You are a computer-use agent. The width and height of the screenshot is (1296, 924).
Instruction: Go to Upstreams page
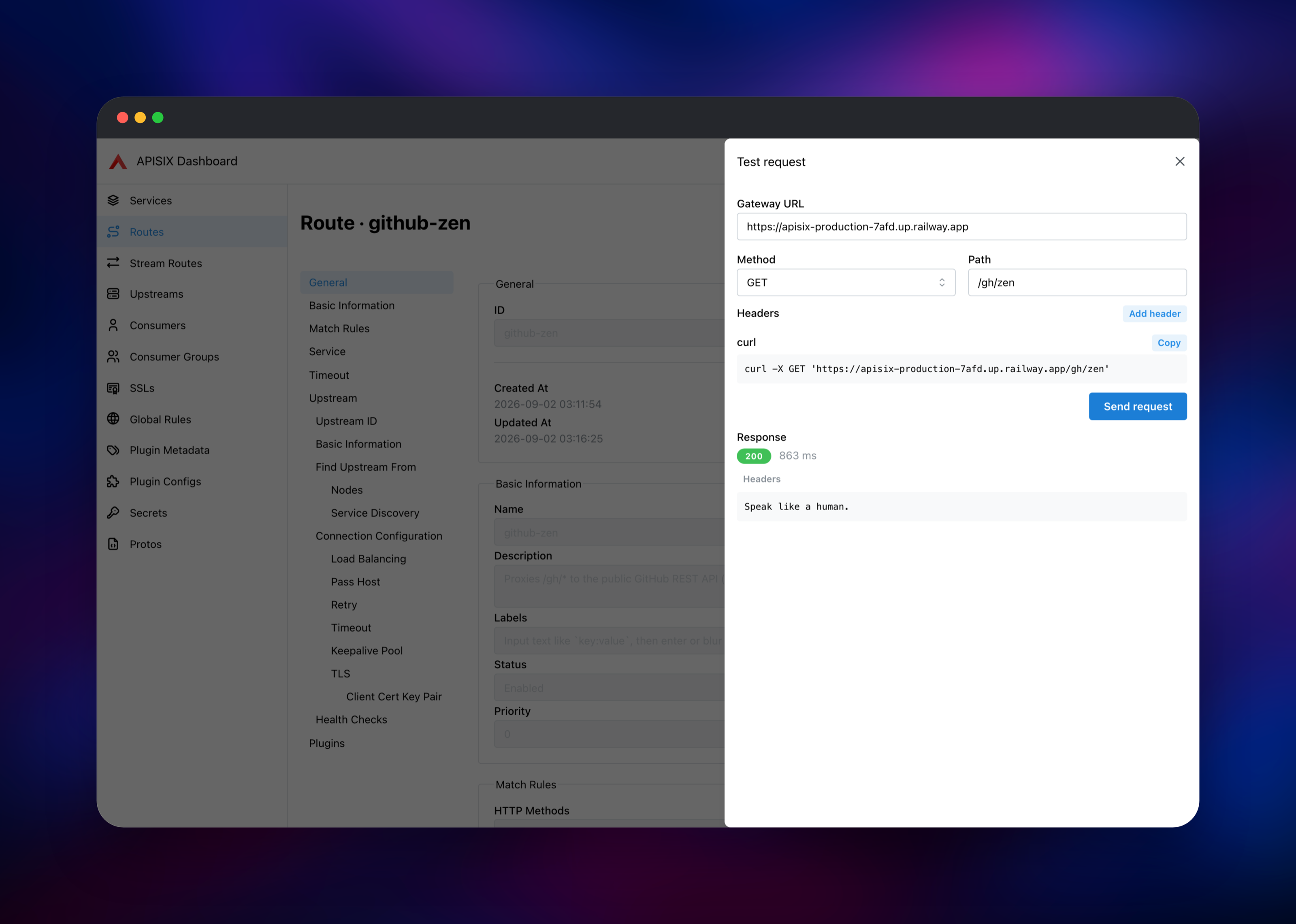(x=192, y=294)
